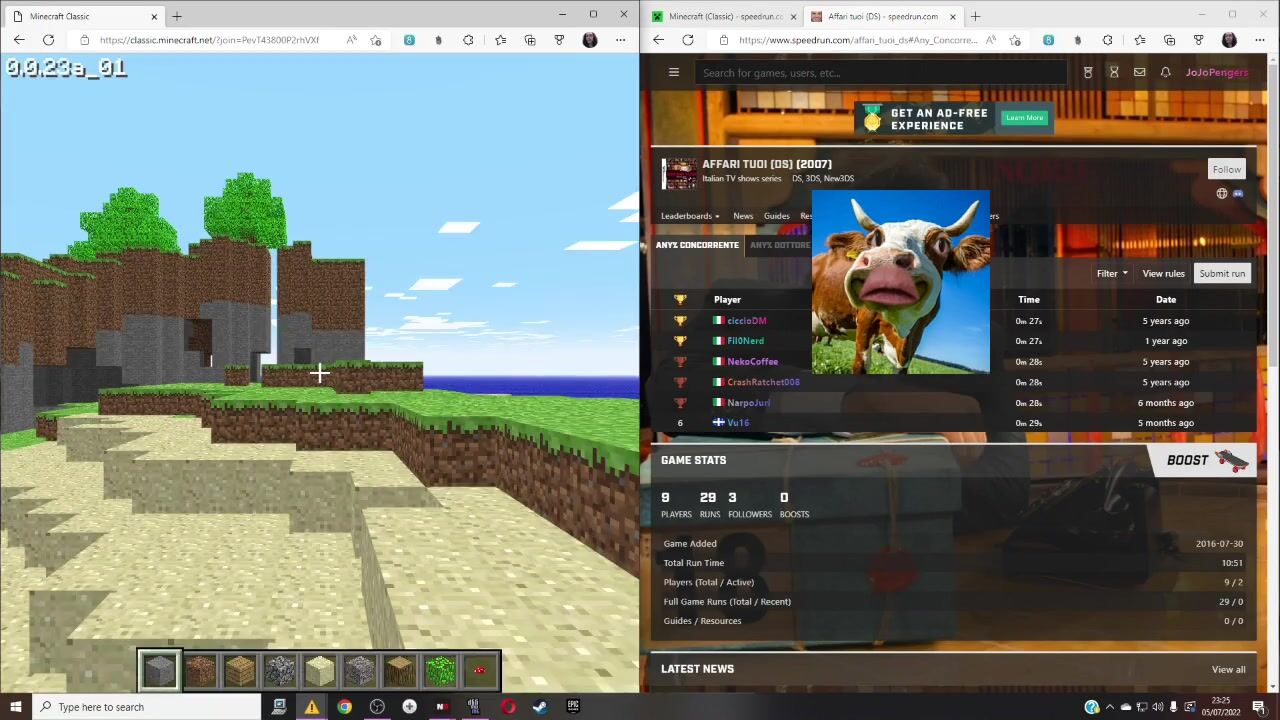
Task: Toggle Follow for Affari Tuoi game
Action: [1226, 169]
